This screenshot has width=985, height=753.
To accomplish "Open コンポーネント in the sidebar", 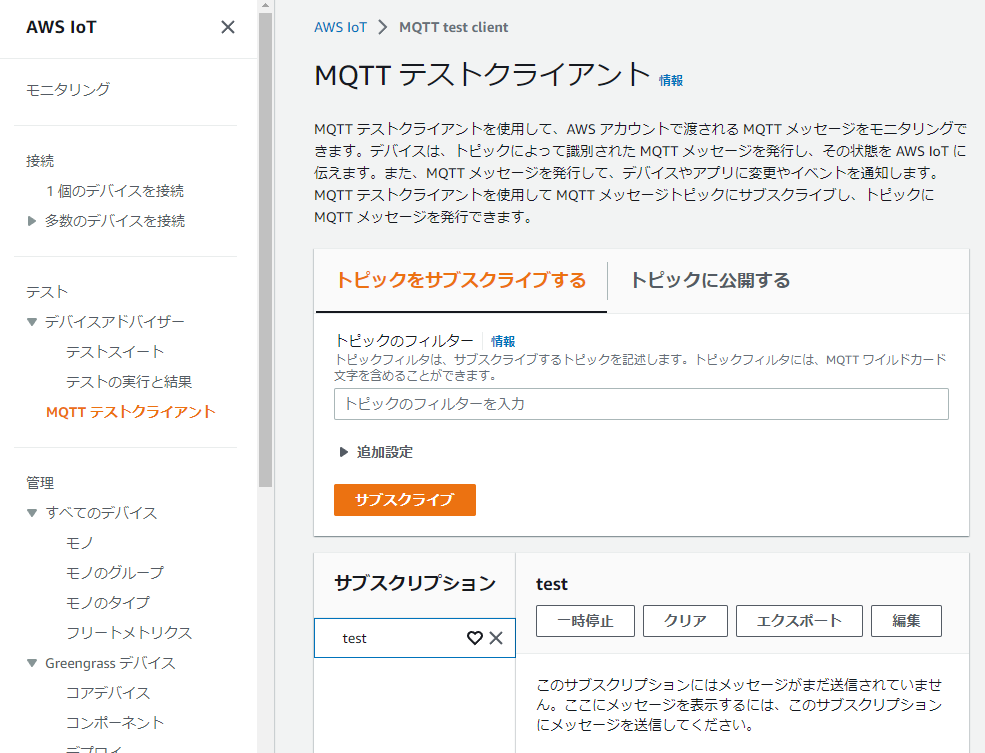I will coord(115,723).
